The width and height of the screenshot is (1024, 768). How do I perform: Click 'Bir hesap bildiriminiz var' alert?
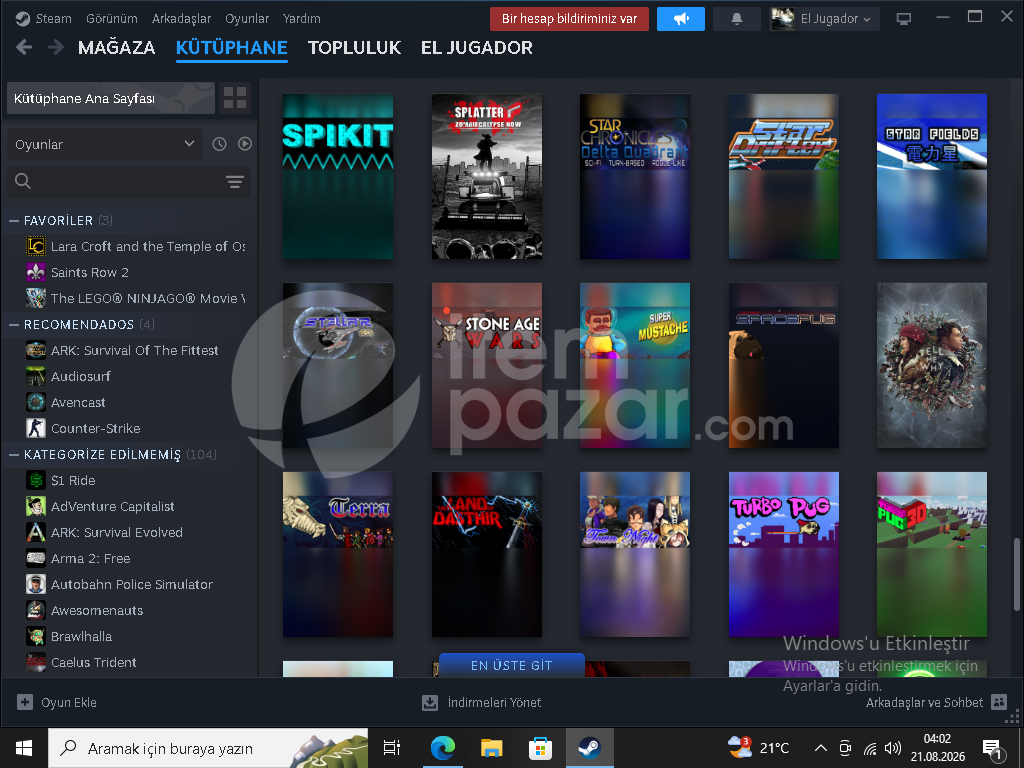tap(569, 19)
